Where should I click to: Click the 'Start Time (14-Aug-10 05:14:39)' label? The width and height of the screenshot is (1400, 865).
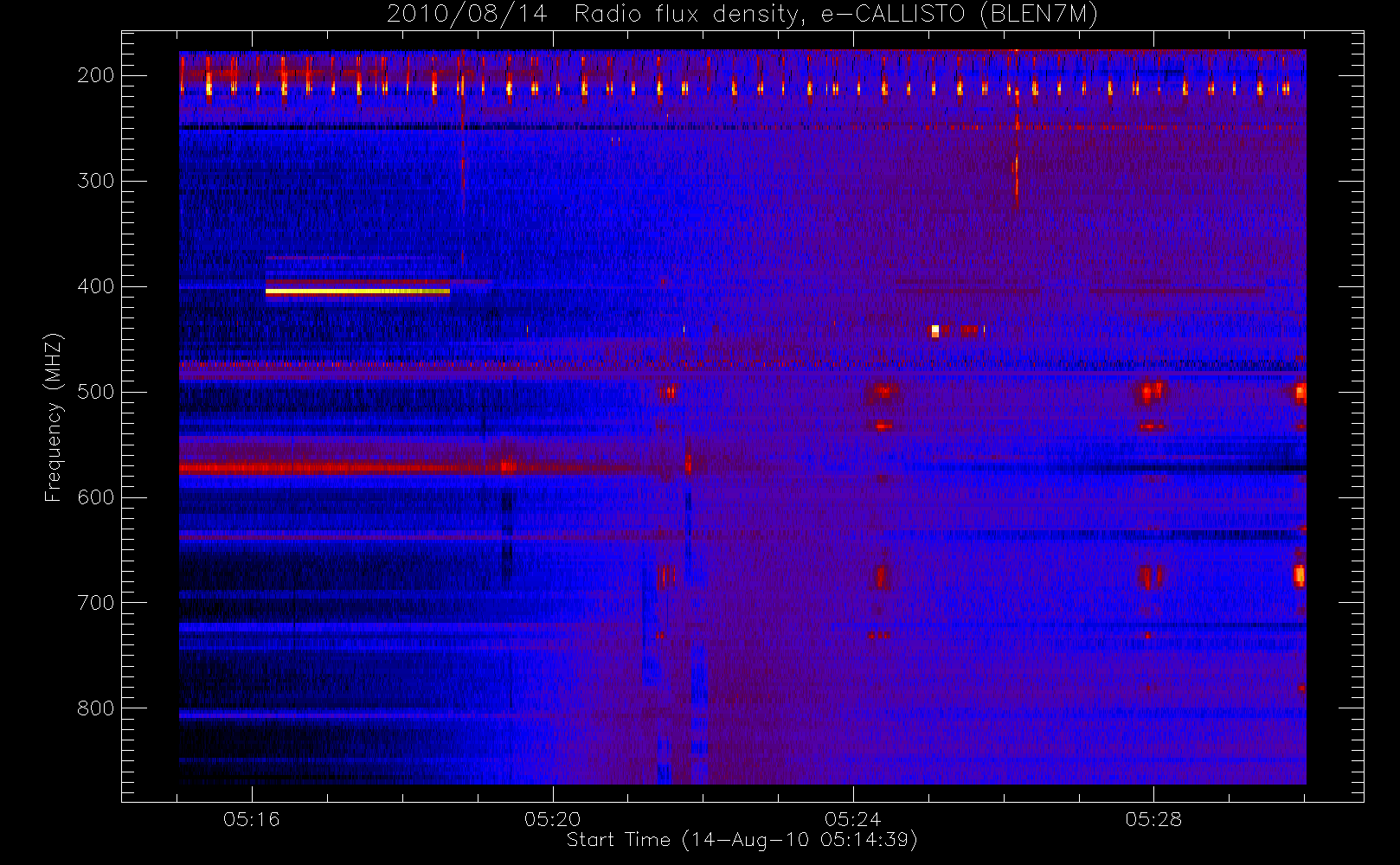(x=742, y=840)
